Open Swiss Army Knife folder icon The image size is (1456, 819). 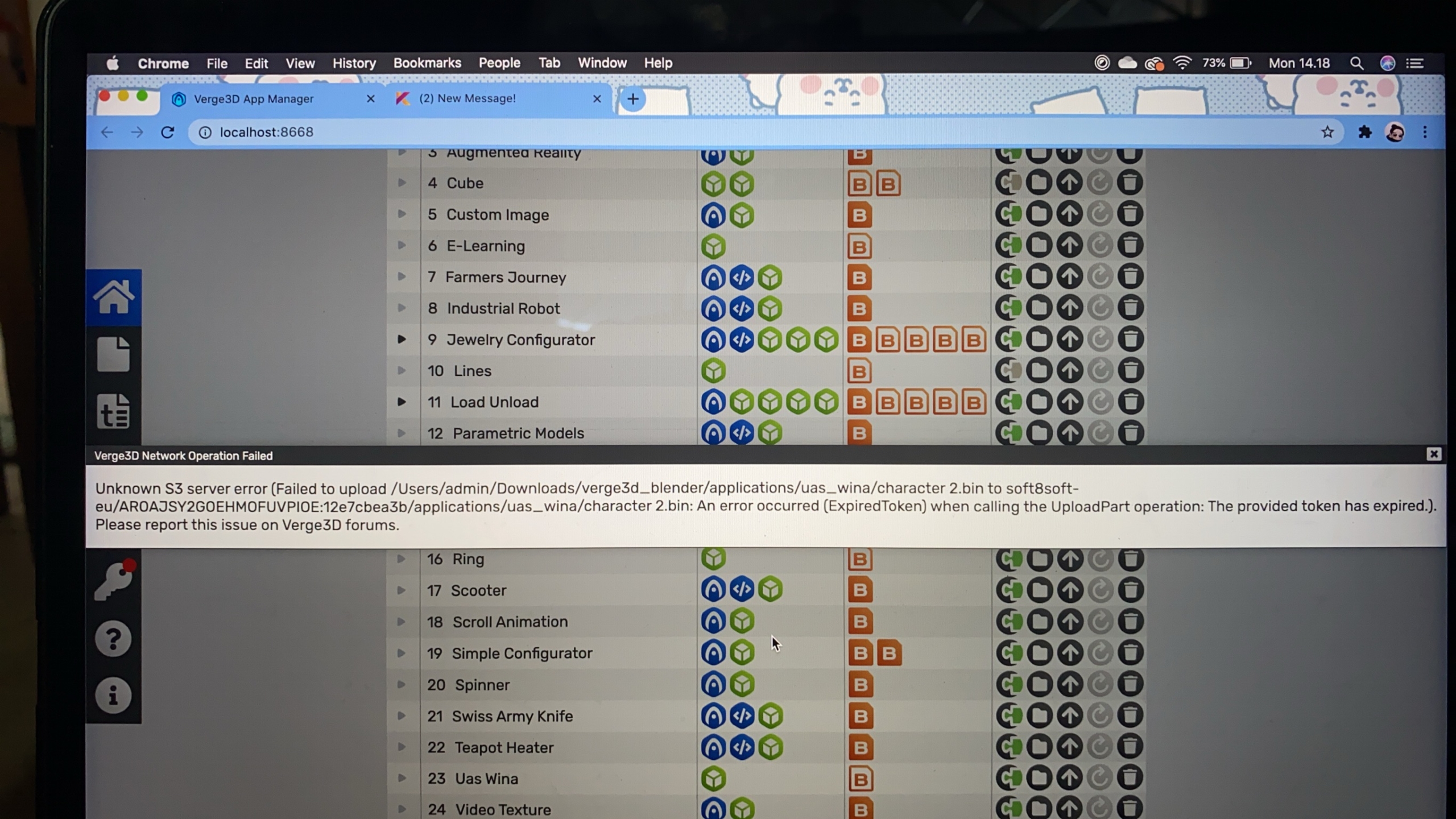pyautogui.click(x=1040, y=715)
